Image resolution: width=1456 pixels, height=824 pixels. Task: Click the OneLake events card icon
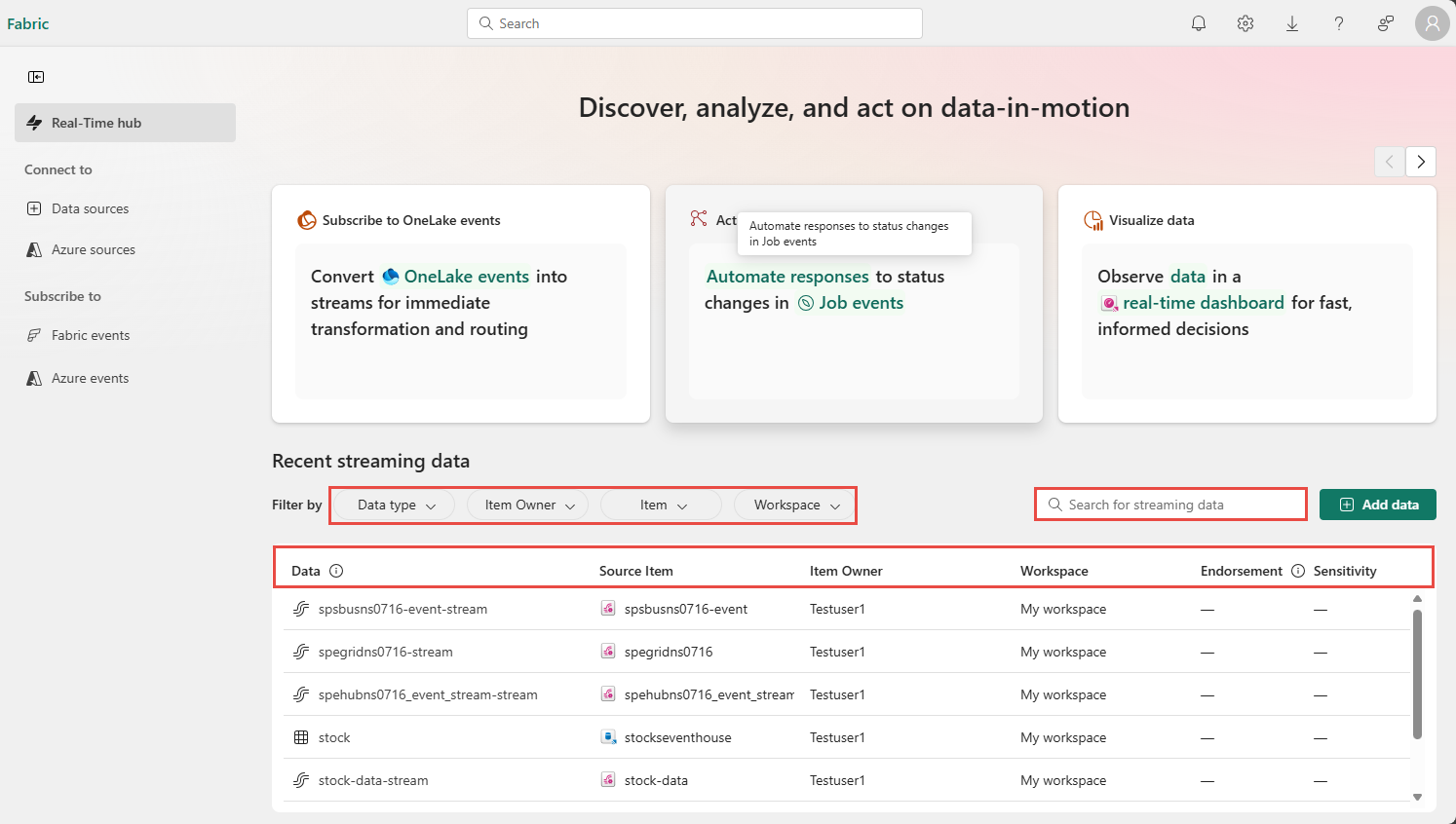pyautogui.click(x=307, y=220)
